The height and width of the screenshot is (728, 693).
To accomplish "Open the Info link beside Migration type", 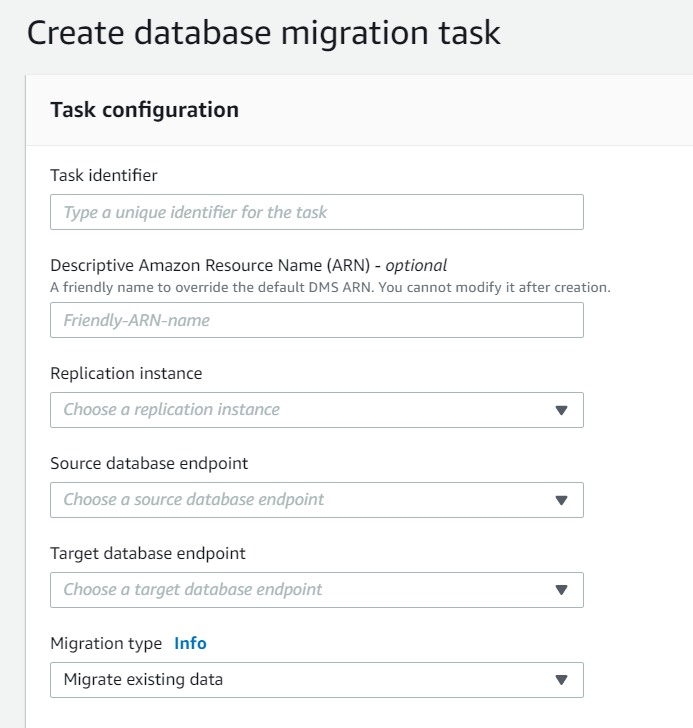I will coord(190,643).
